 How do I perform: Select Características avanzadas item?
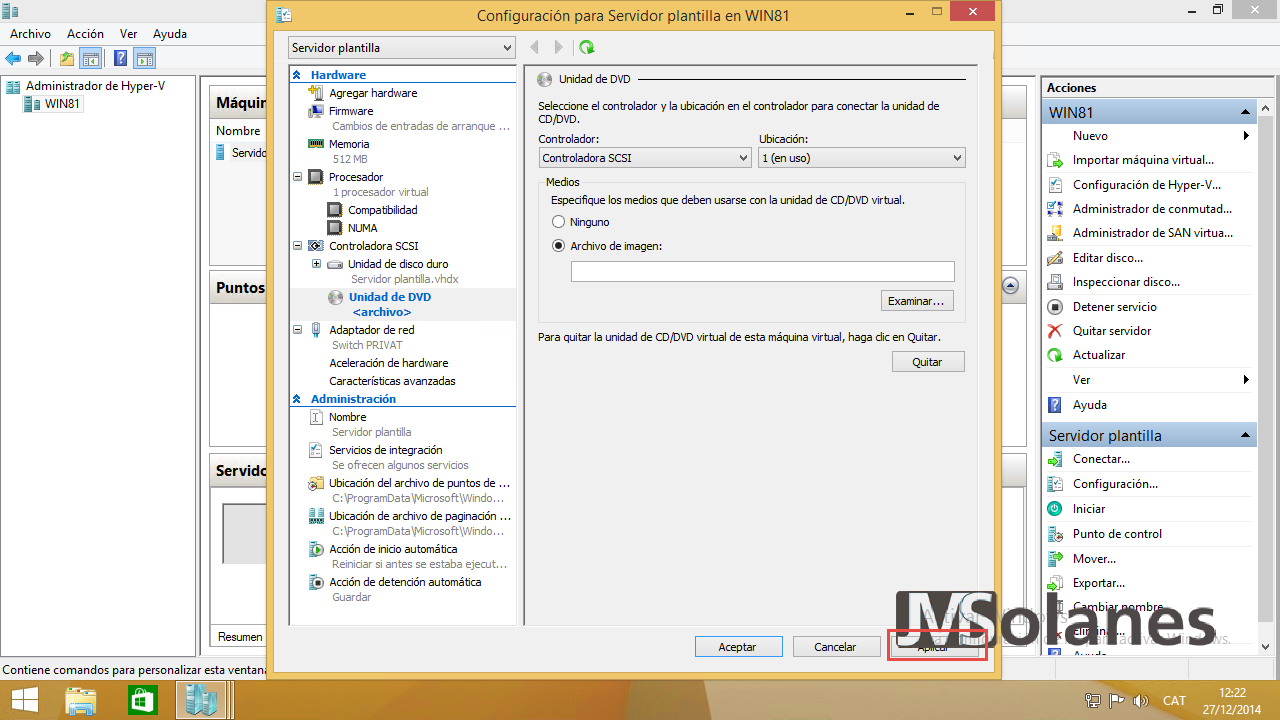[392, 381]
